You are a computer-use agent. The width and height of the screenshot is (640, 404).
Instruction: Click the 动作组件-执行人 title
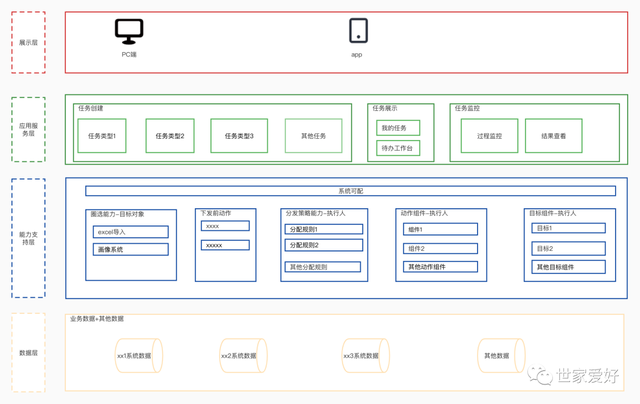coord(424,213)
